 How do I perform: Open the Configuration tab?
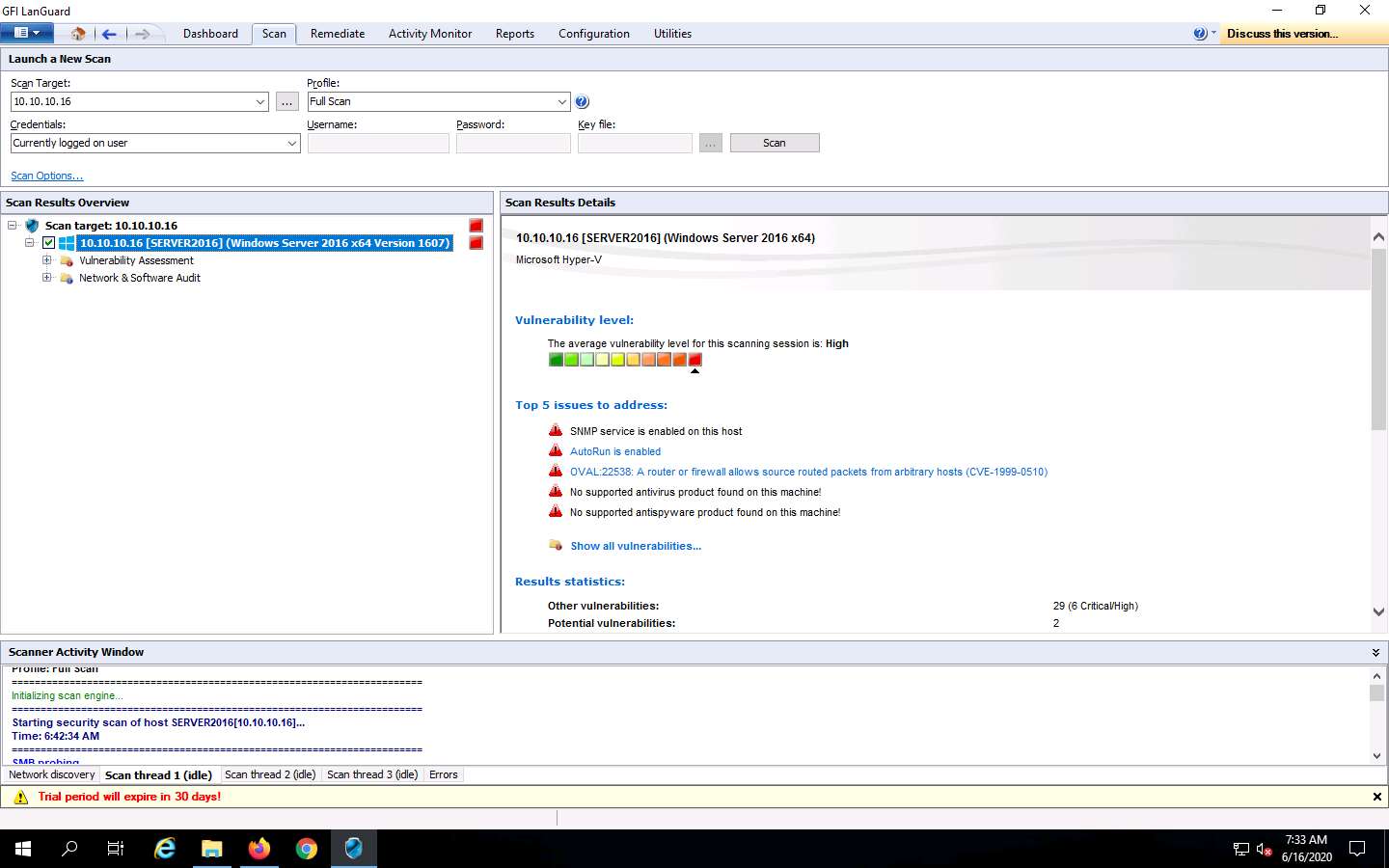[x=594, y=34]
